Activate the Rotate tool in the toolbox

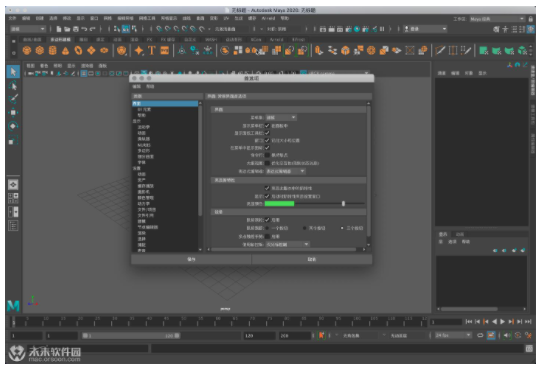[13, 126]
